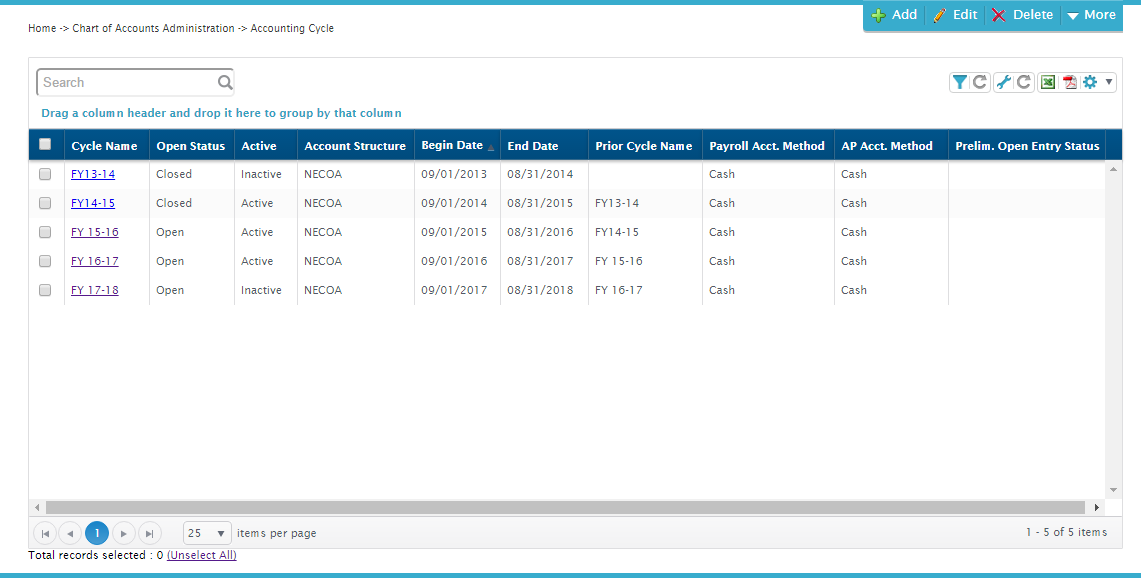Go to next page

(124, 534)
